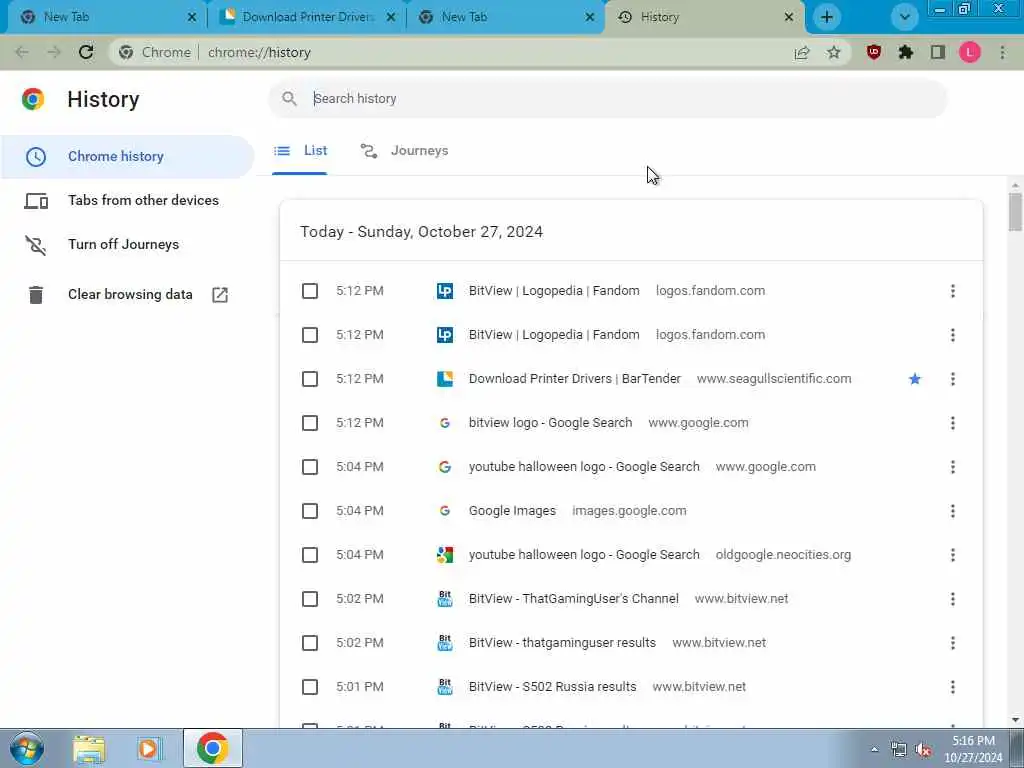The image size is (1024, 768).
Task: Open BitView - ThatGamingUser's Channel link
Action: point(573,599)
